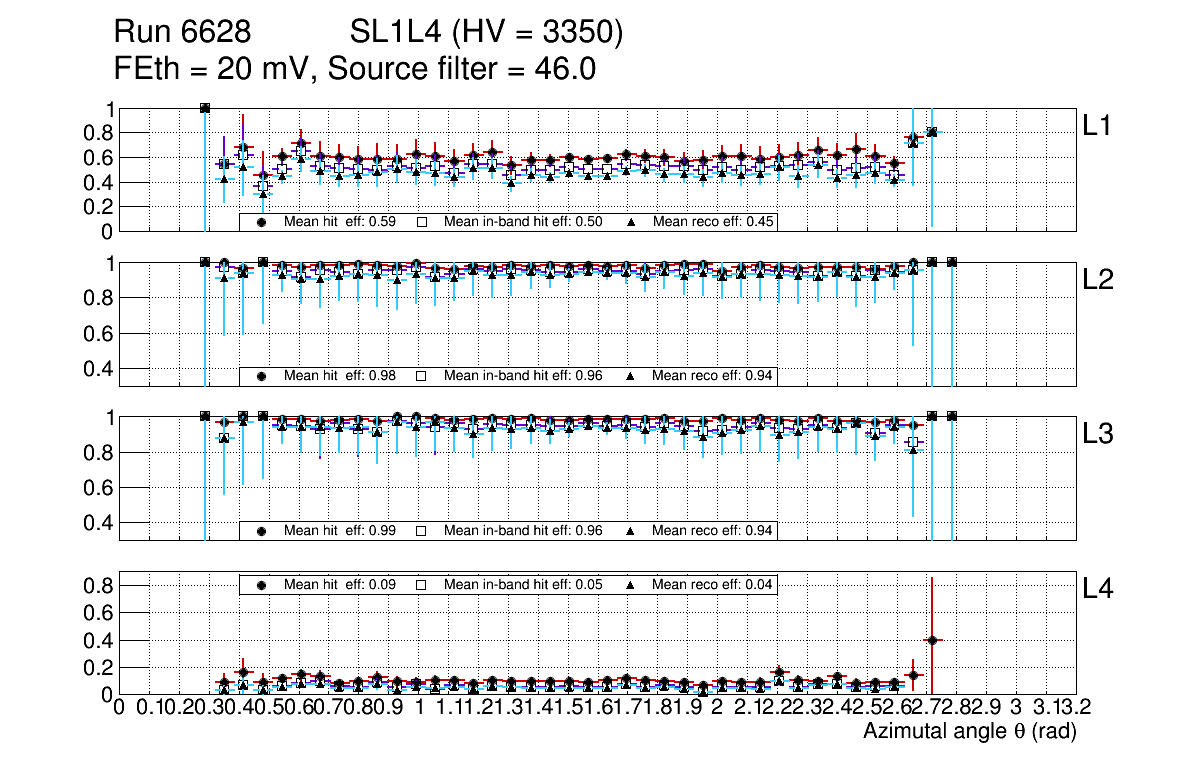The width and height of the screenshot is (1196, 772).
Task: Click the triangle marker in L1 legend
Action: 631,222
